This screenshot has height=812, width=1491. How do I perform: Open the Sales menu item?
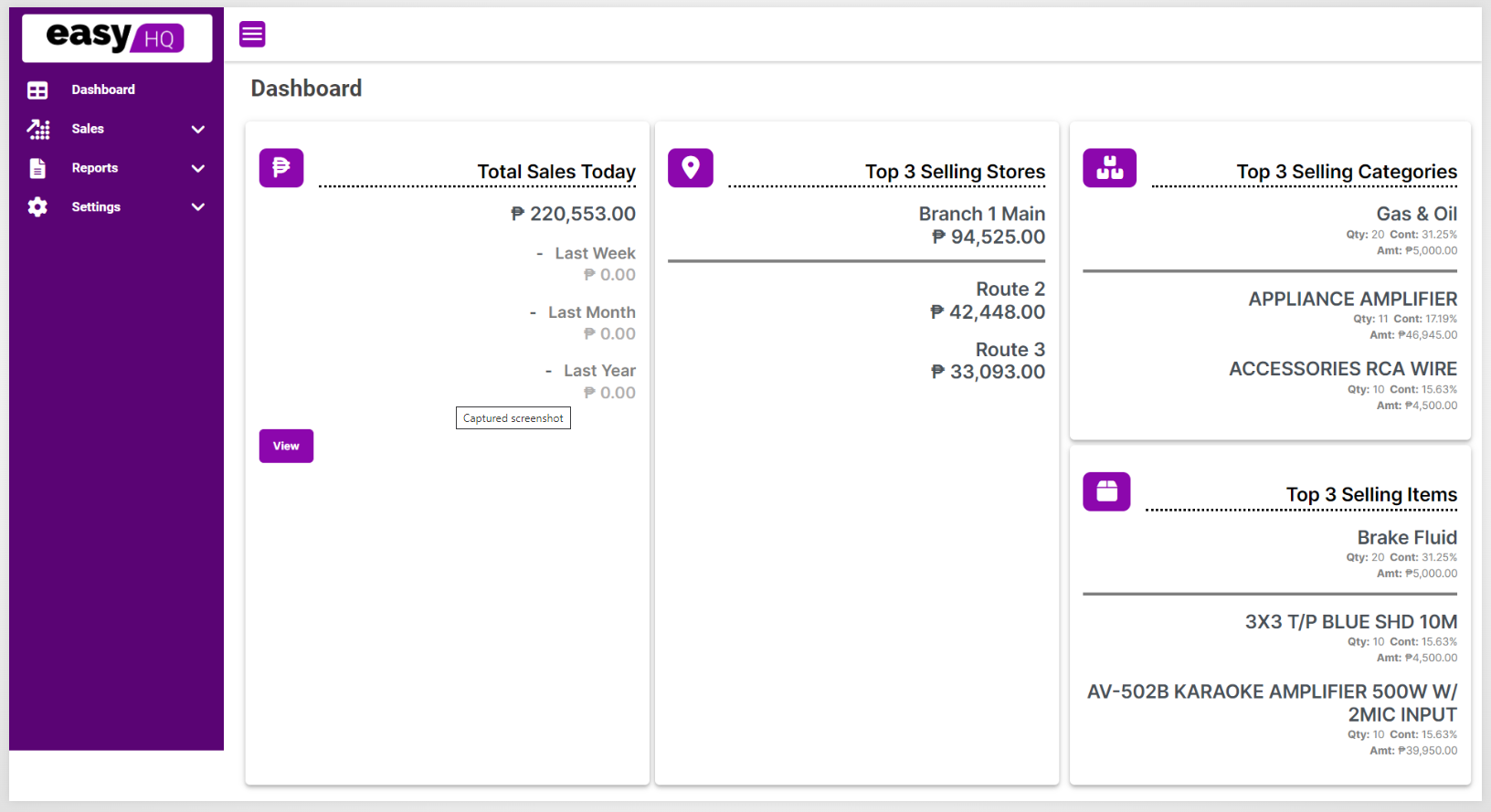coord(88,129)
